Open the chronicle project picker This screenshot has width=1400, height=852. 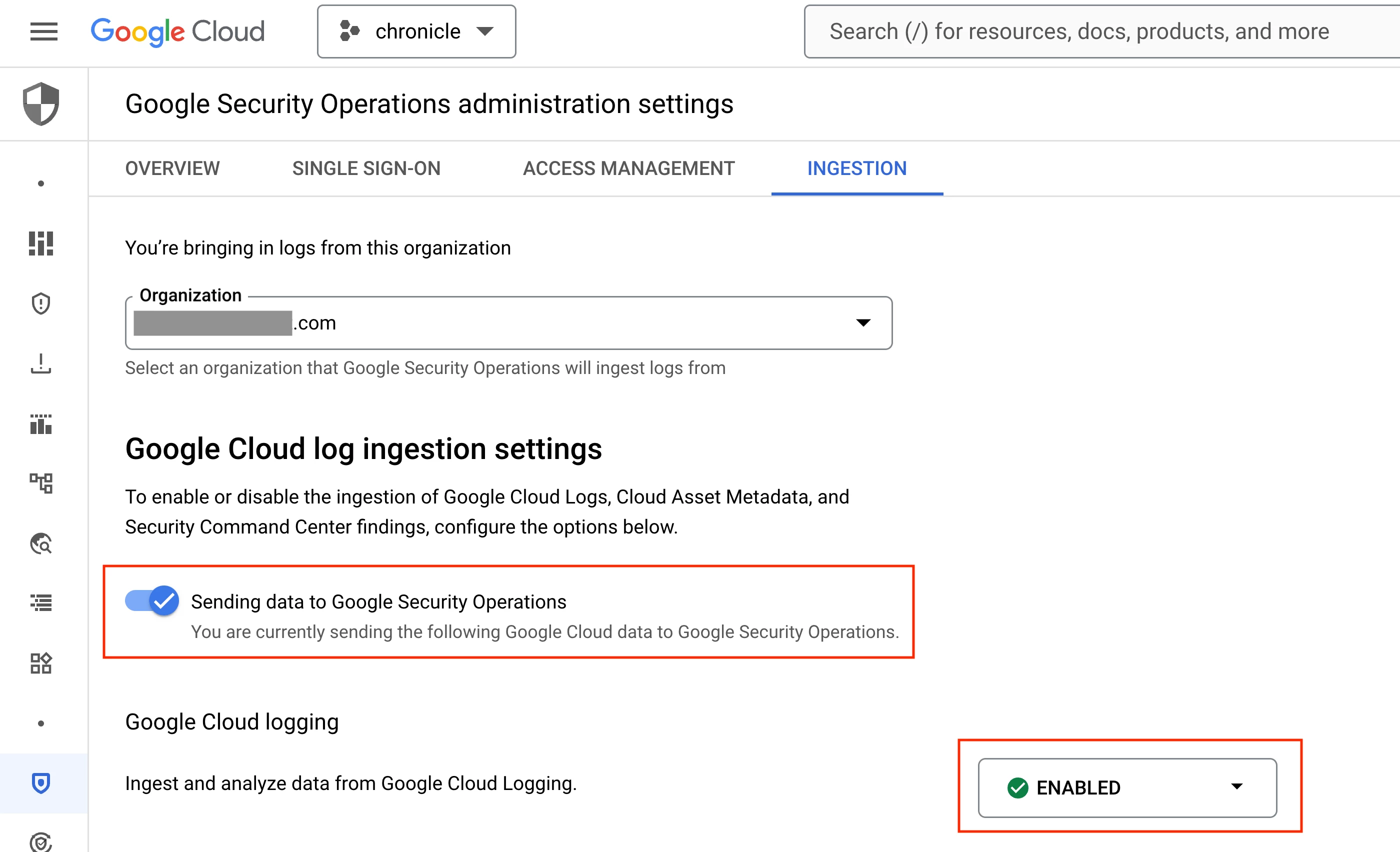click(416, 32)
